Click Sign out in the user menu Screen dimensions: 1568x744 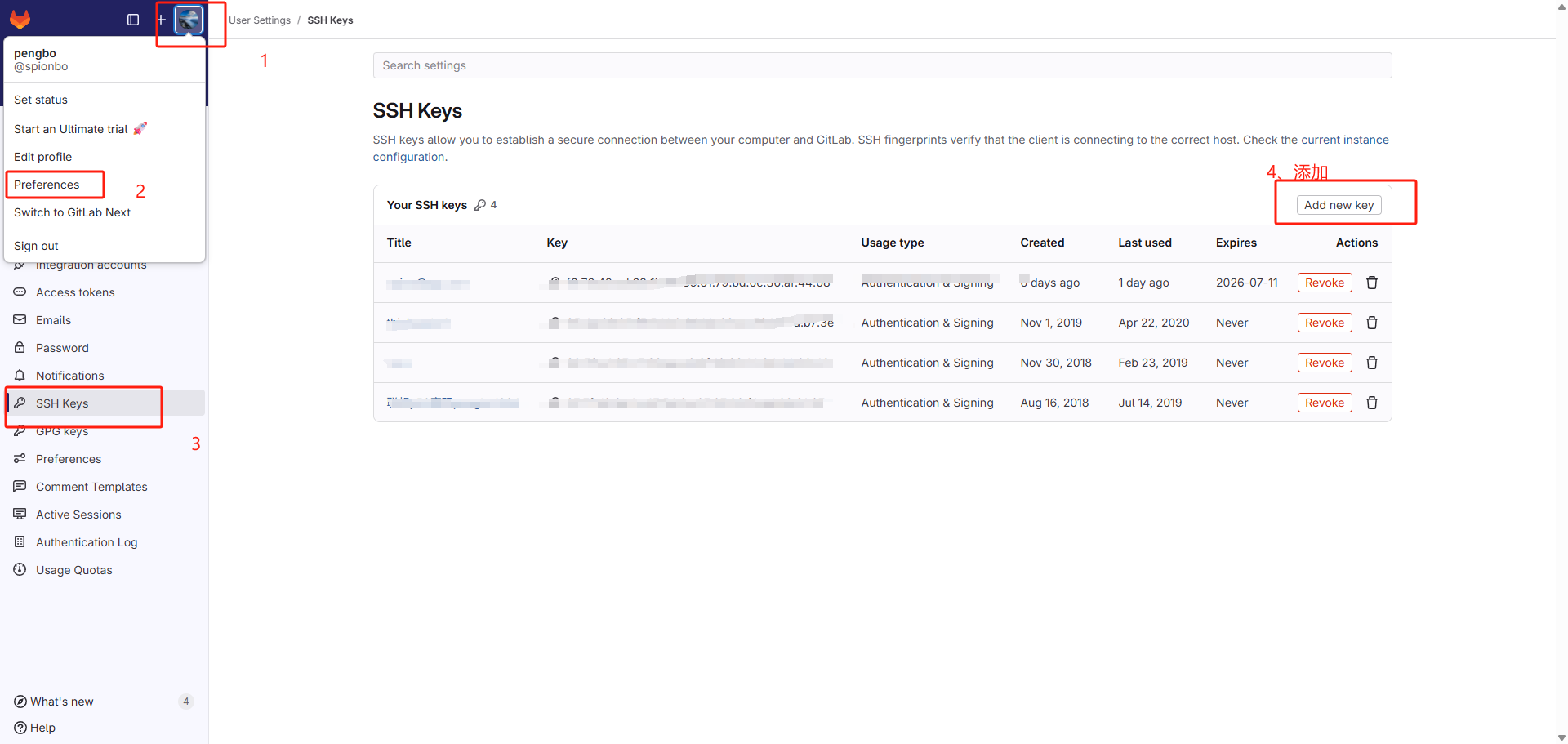(x=36, y=245)
